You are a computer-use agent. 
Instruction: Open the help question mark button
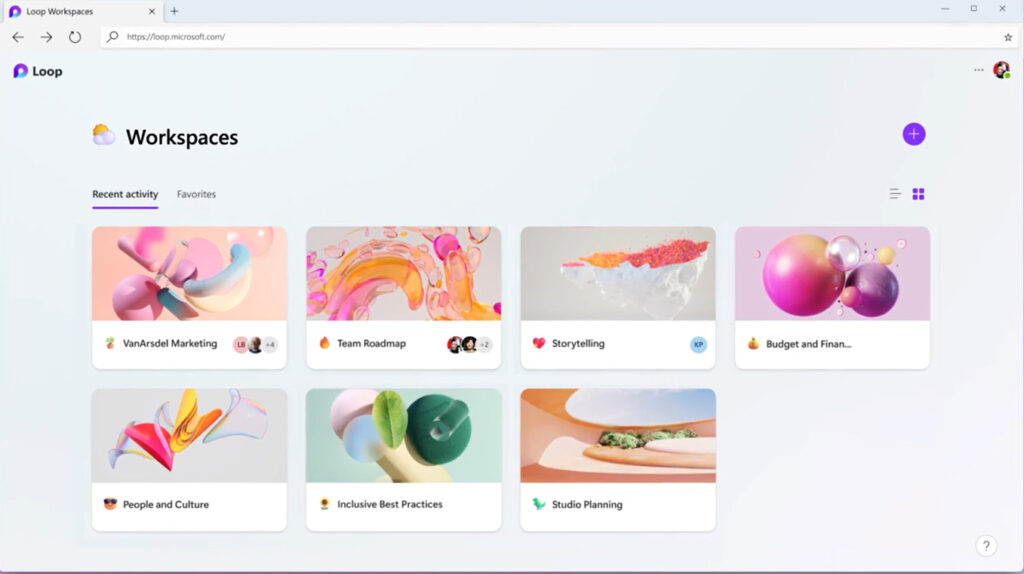[986, 545]
